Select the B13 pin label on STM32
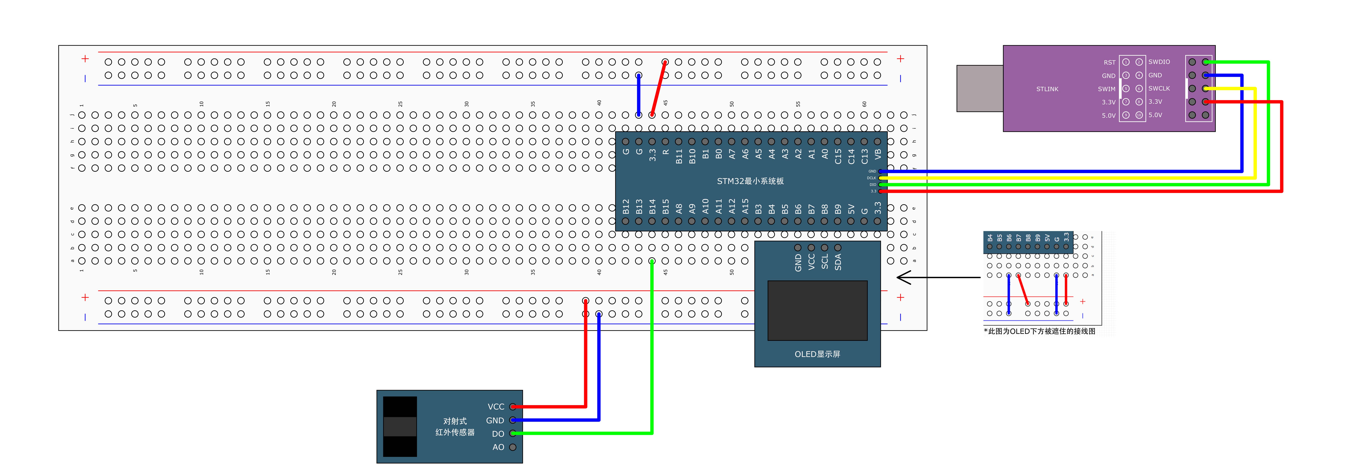 click(639, 208)
